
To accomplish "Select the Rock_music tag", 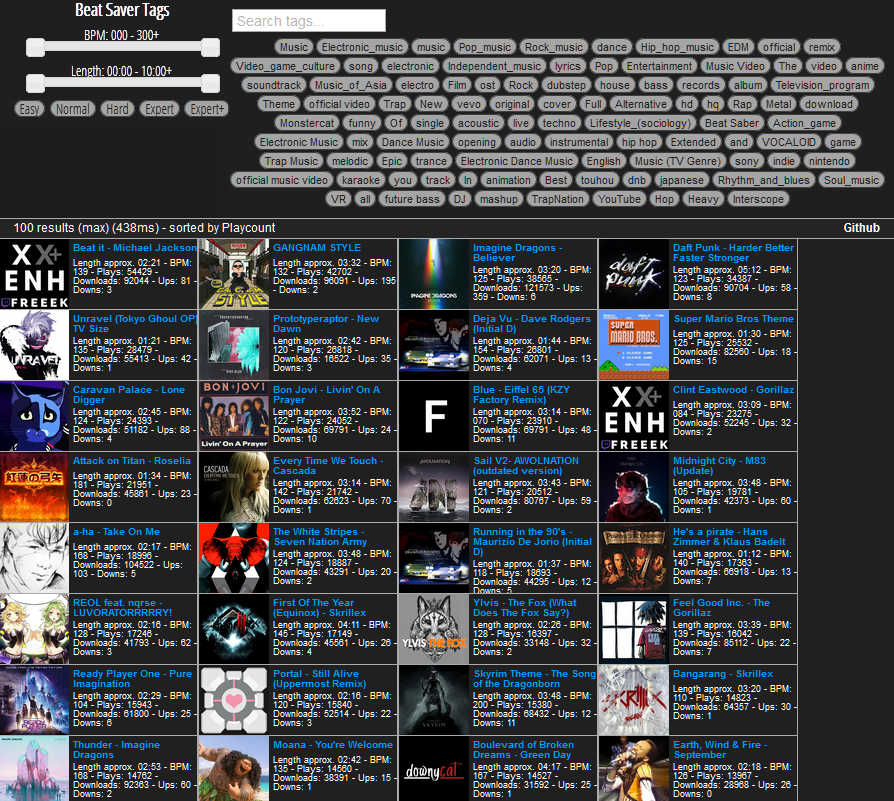I will coord(554,47).
